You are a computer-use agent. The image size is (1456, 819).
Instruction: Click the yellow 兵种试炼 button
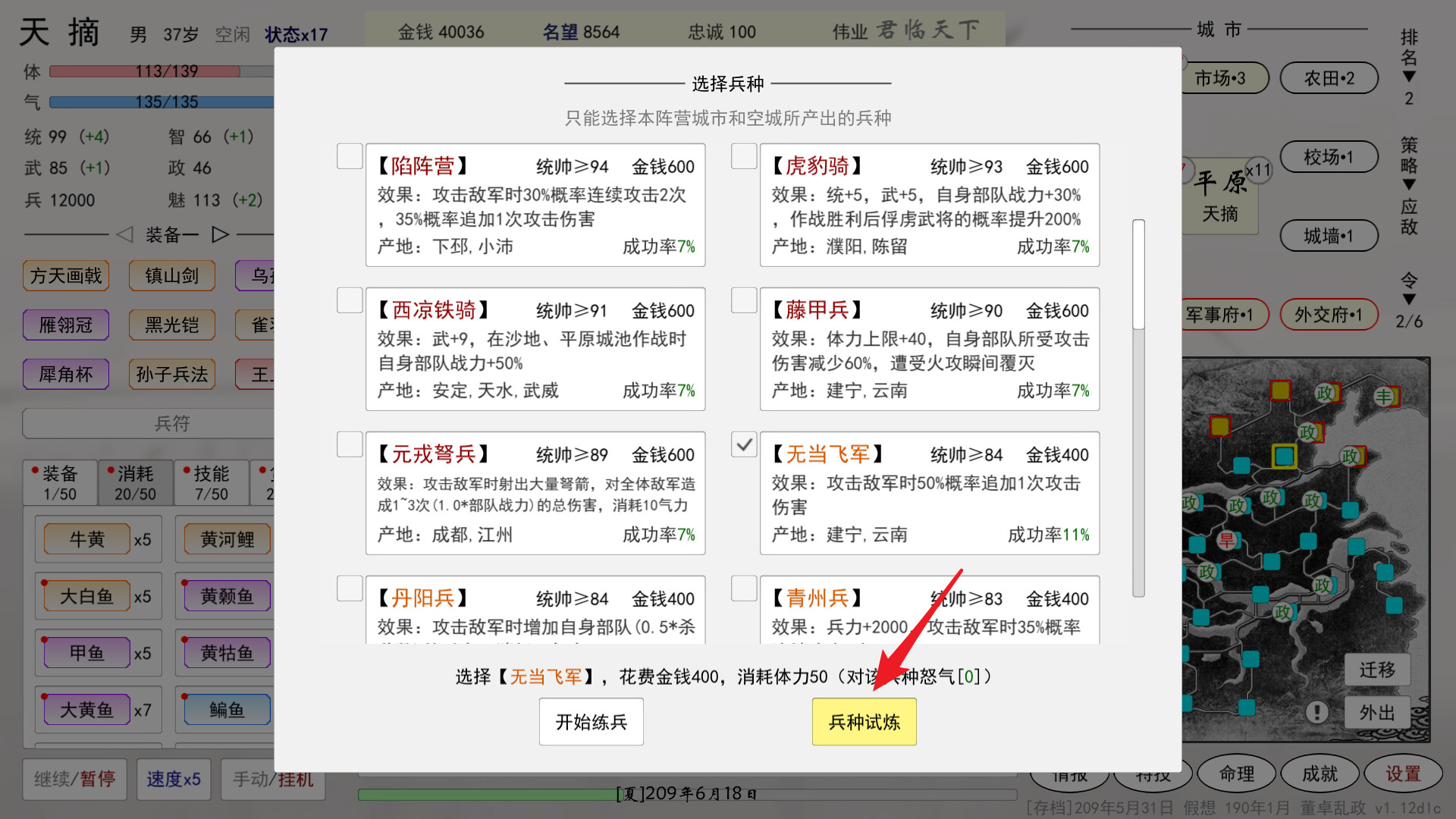click(864, 722)
